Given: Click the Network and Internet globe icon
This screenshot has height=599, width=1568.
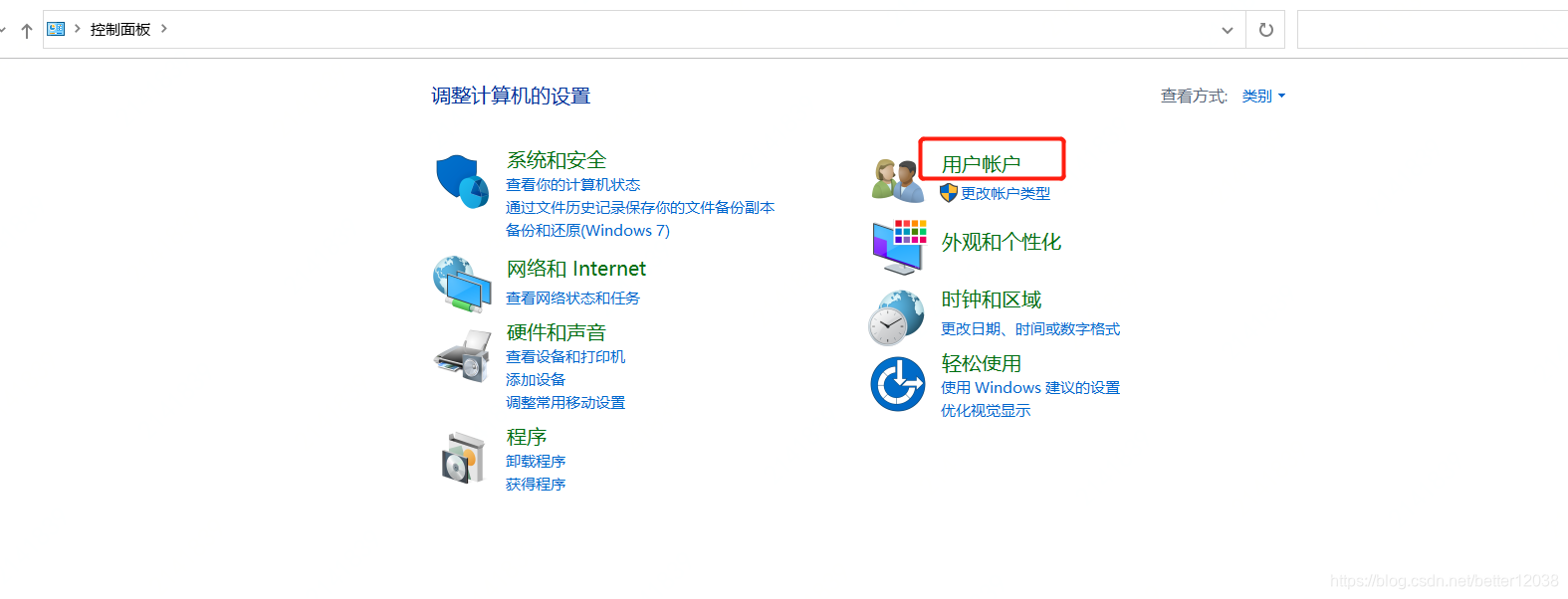Looking at the screenshot, I should [462, 285].
